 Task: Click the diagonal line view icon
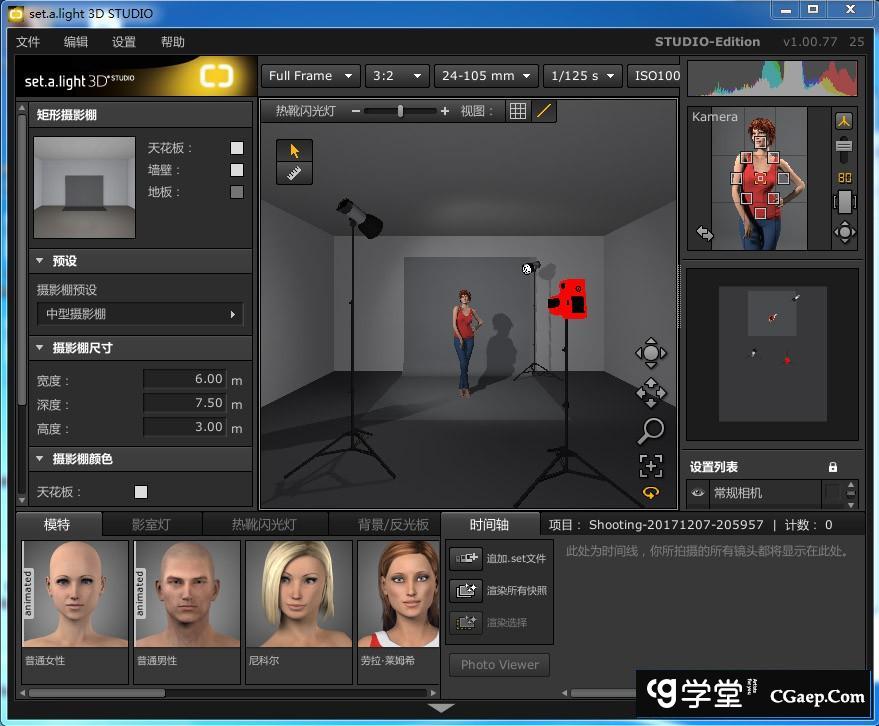pyautogui.click(x=544, y=111)
